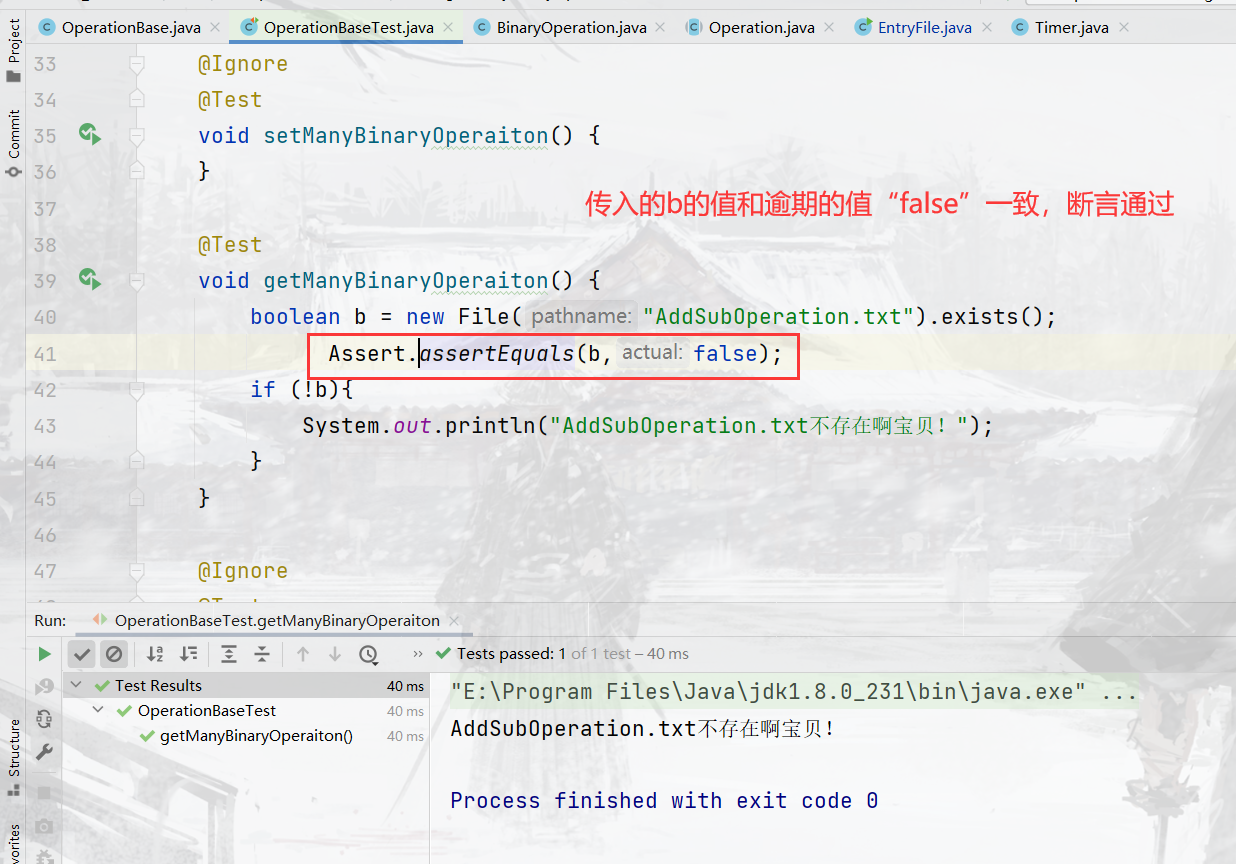Show more run toolbar actions chevron
Viewport: 1236px width, 864px height.
coord(418,654)
